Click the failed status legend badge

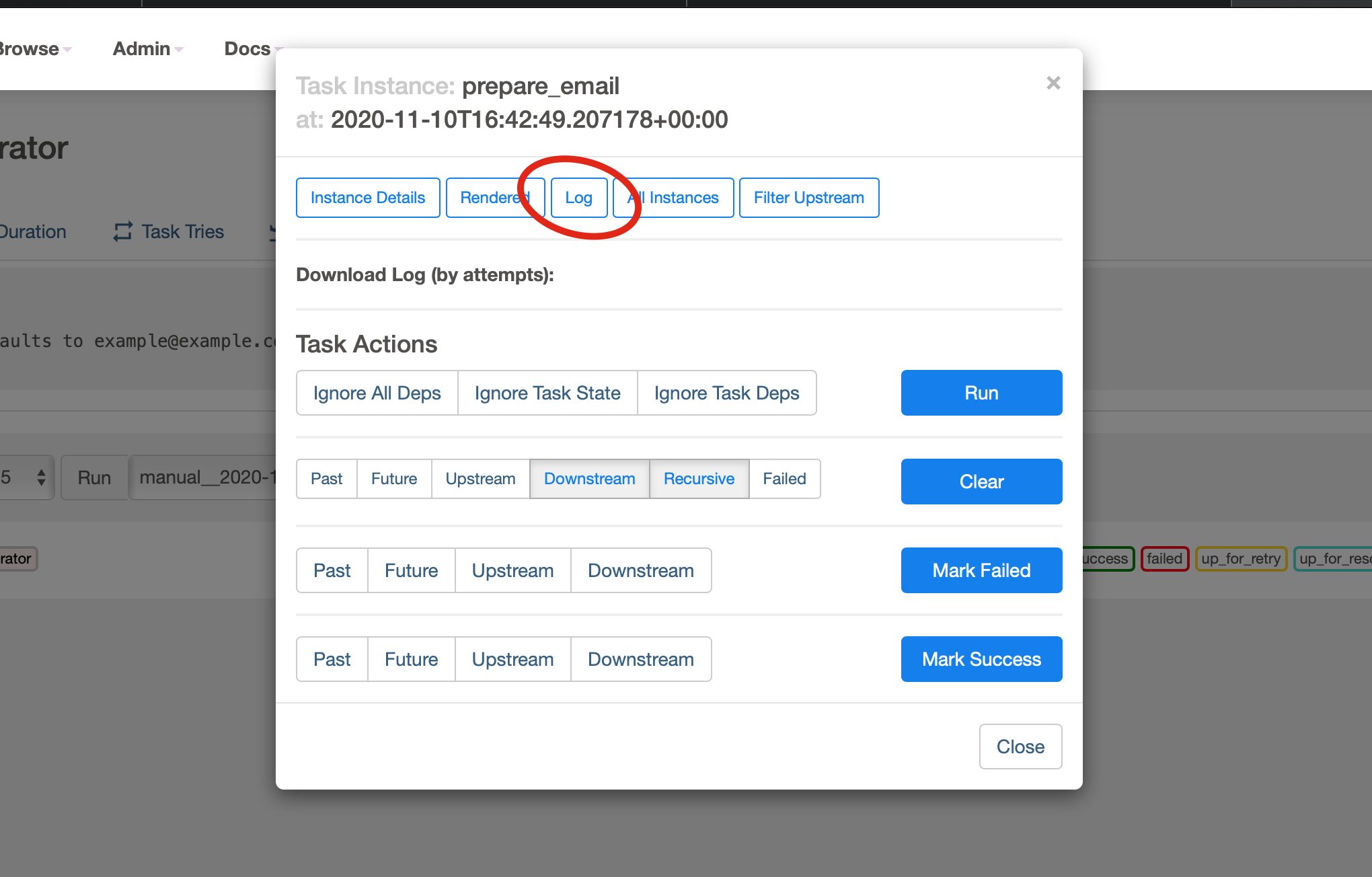tap(1165, 558)
